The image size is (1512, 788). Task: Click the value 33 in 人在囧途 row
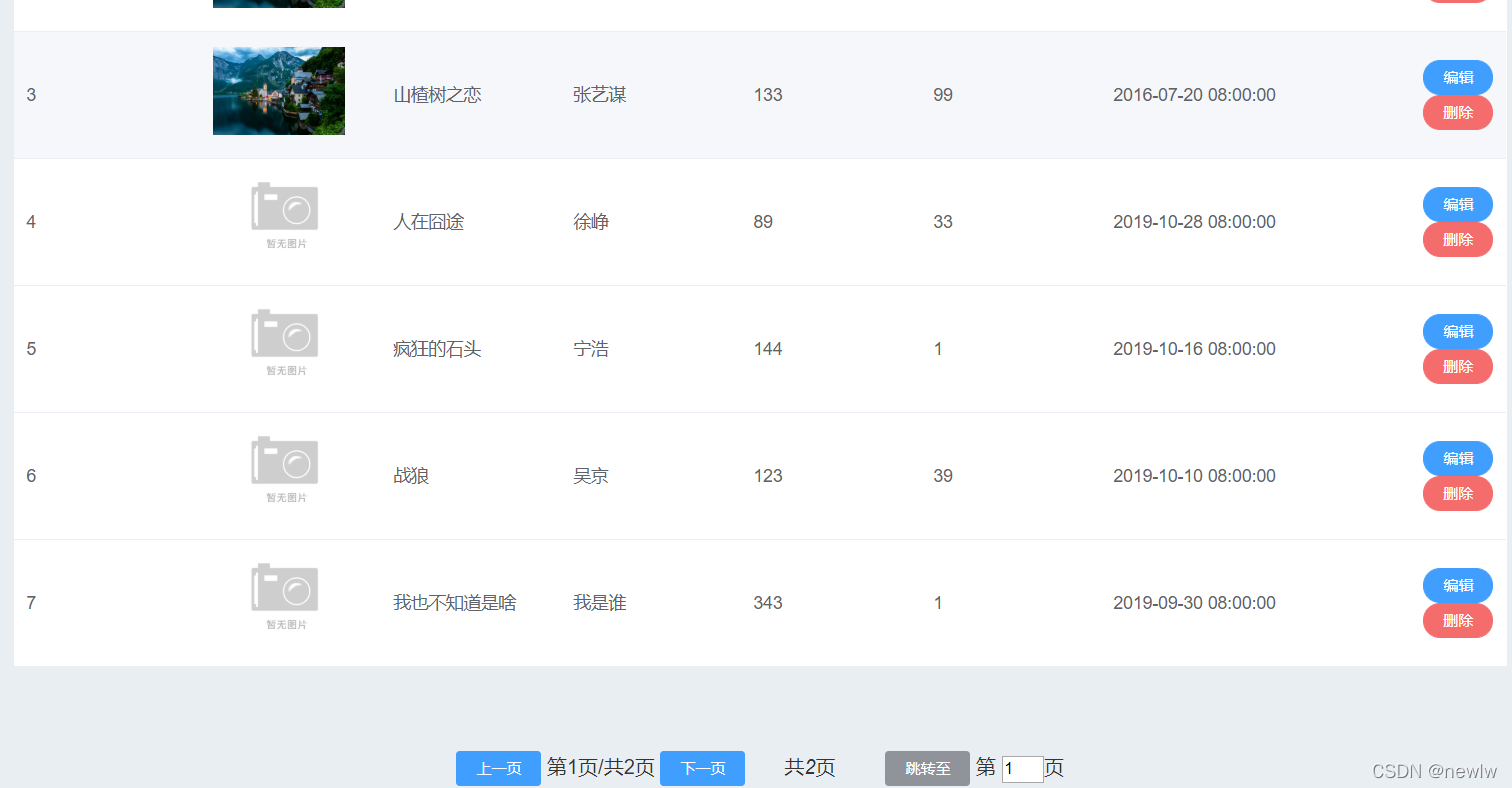[943, 222]
